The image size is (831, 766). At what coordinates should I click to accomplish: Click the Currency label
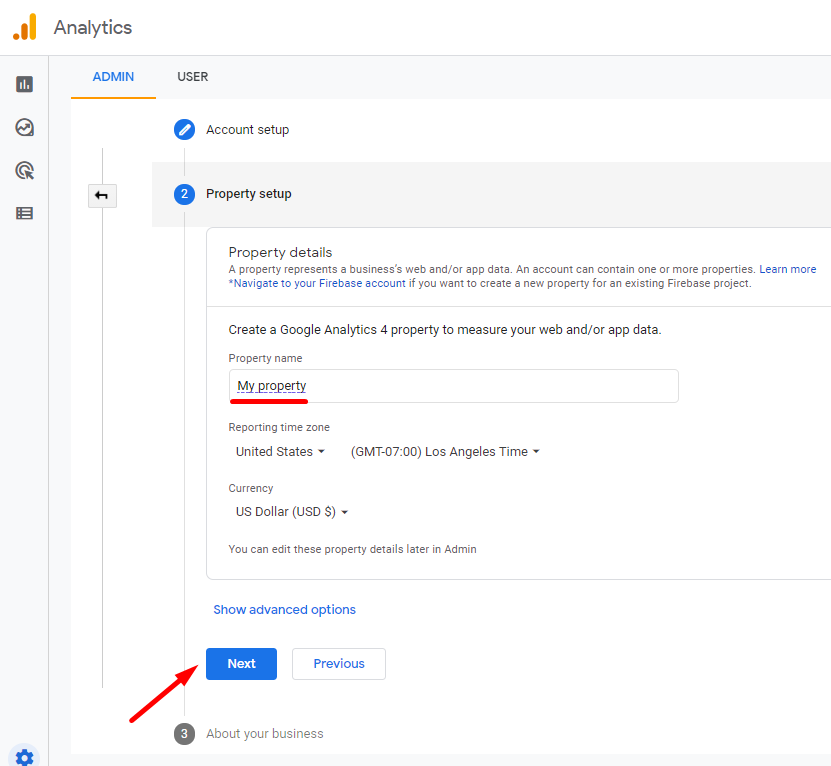[251, 488]
